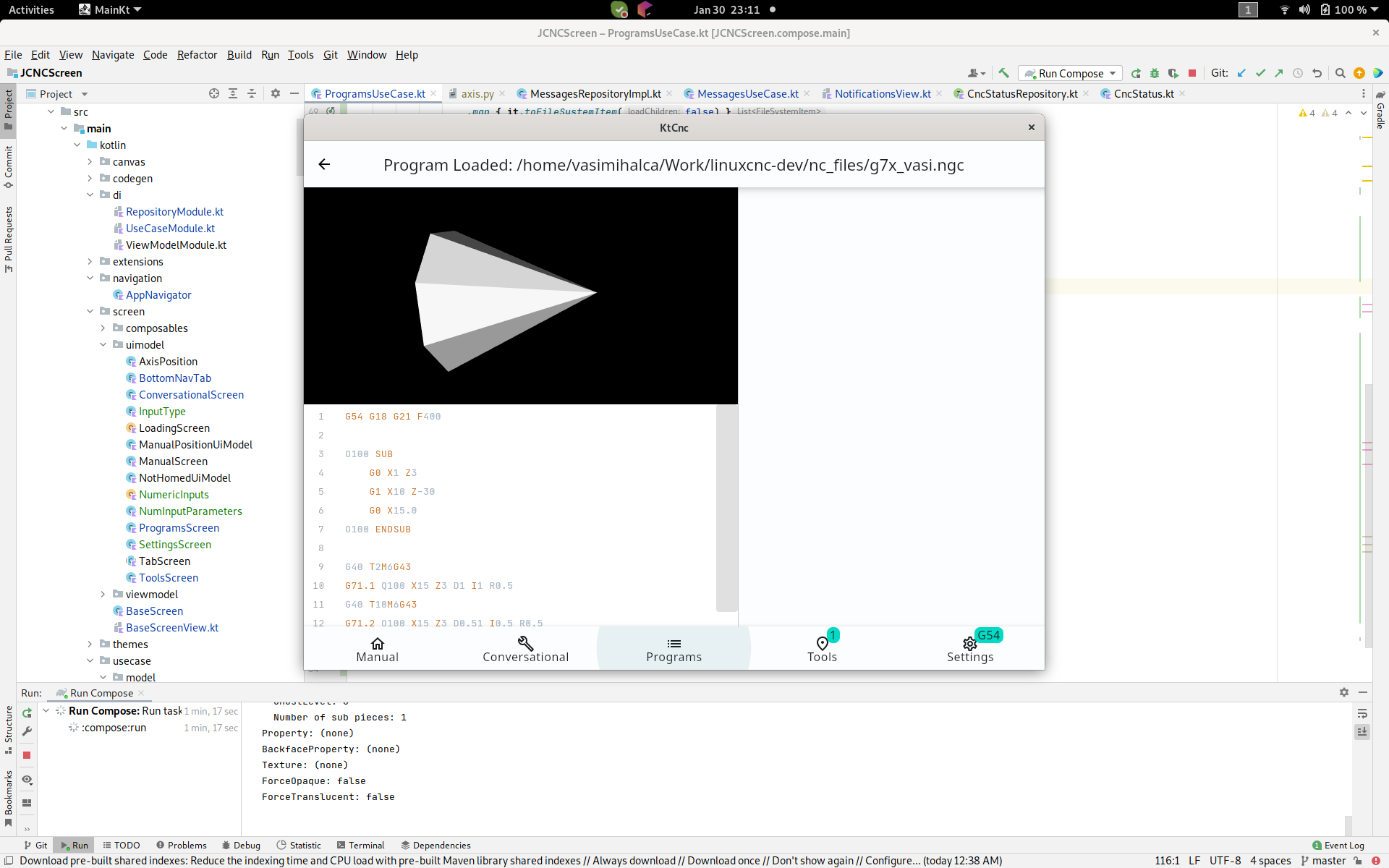This screenshot has width=1389, height=868.
Task: Build project with hammer icon
Action: tap(1003, 73)
